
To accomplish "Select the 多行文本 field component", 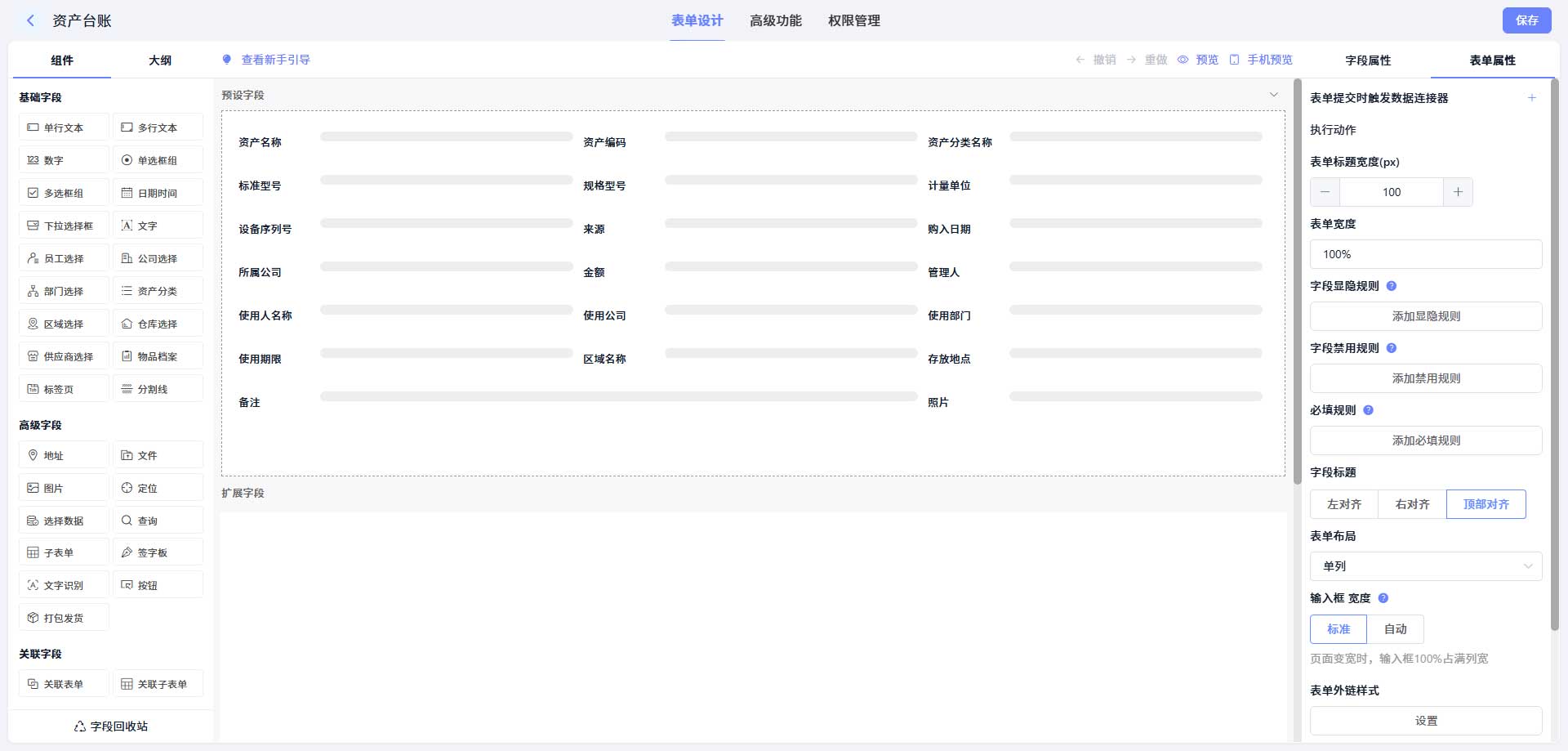I will tap(158, 127).
